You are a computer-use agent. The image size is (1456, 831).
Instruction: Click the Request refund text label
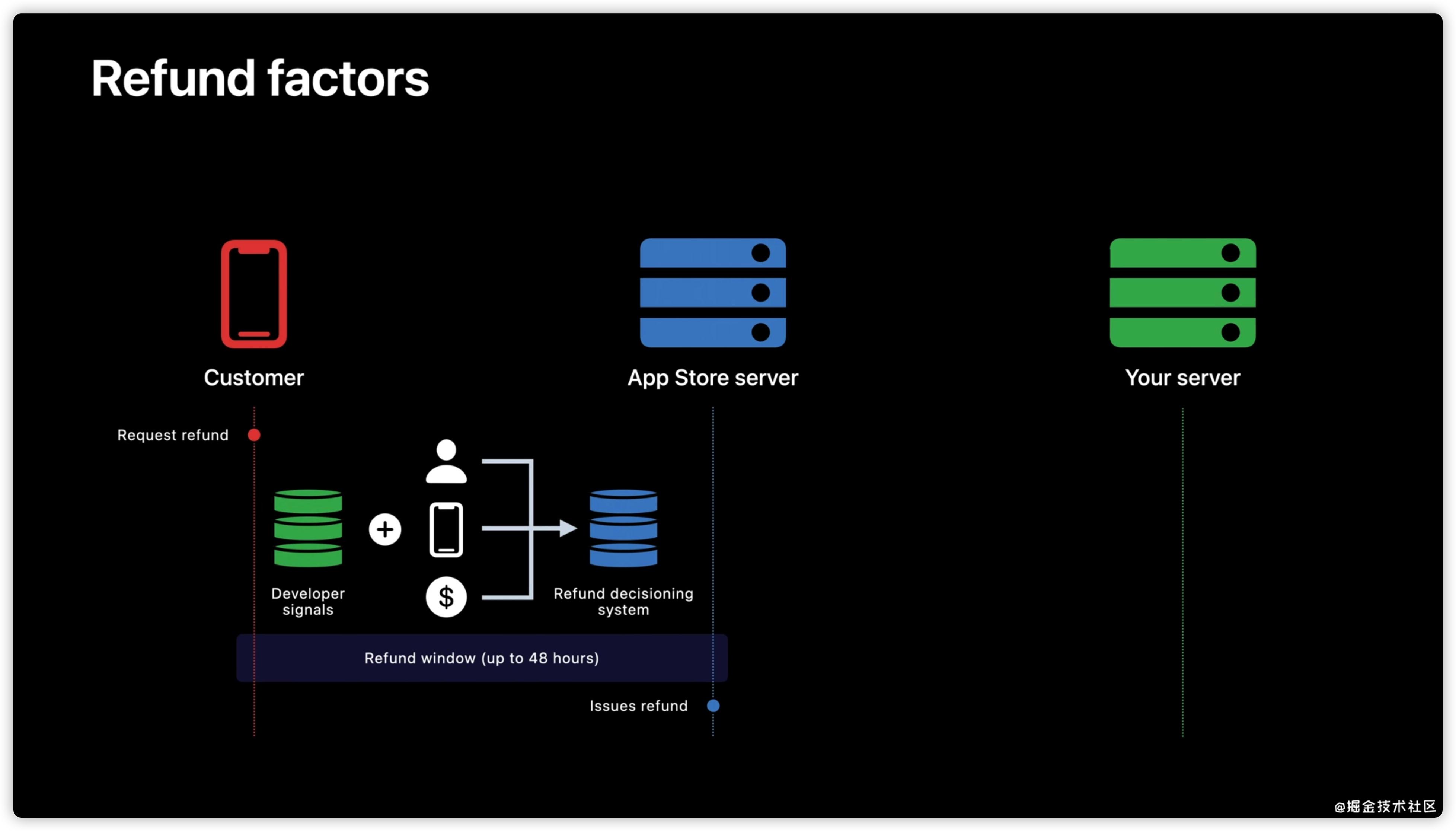(x=173, y=435)
